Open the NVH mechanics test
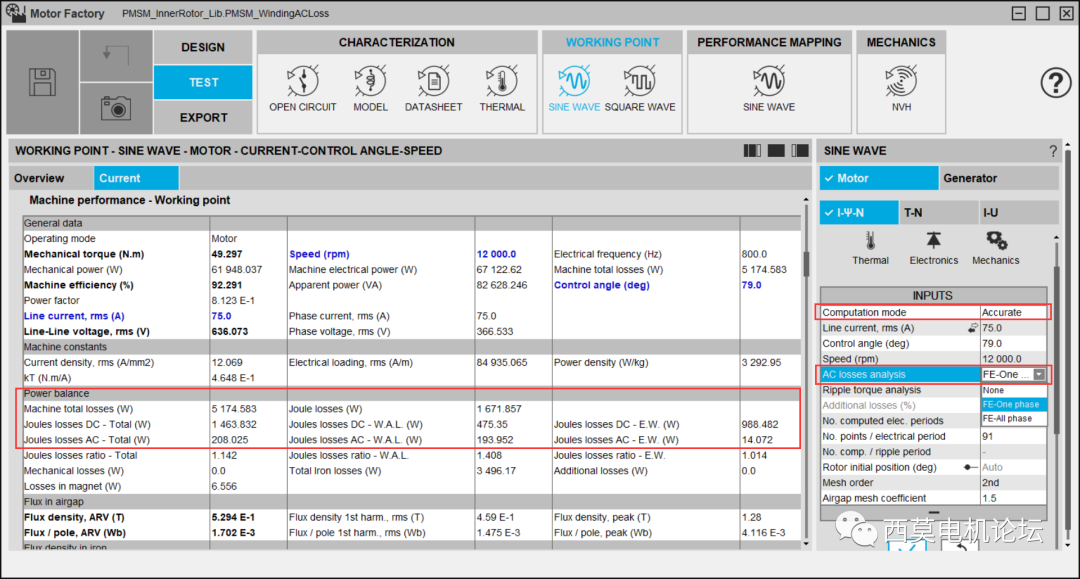 point(901,82)
